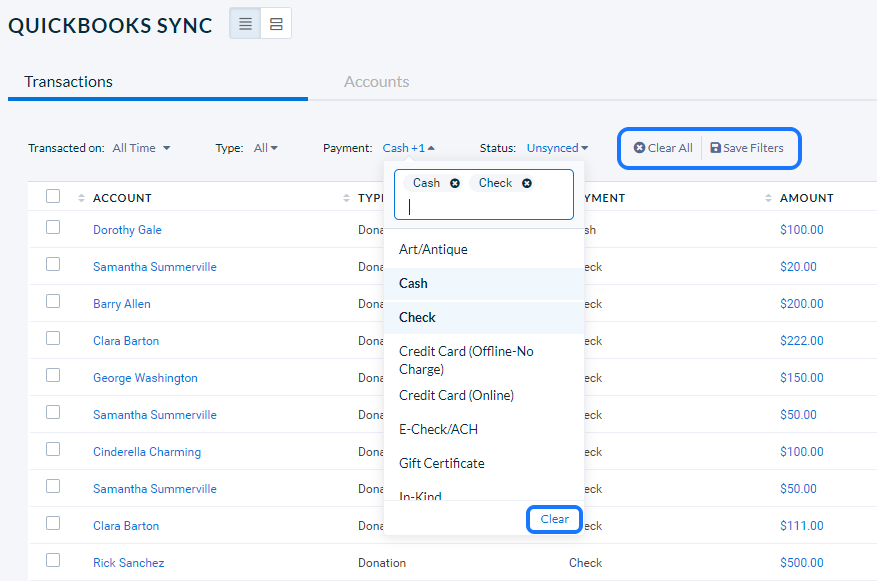Check the $222.00 Clara Barton row checkbox
This screenshot has width=877, height=581.
[53, 338]
